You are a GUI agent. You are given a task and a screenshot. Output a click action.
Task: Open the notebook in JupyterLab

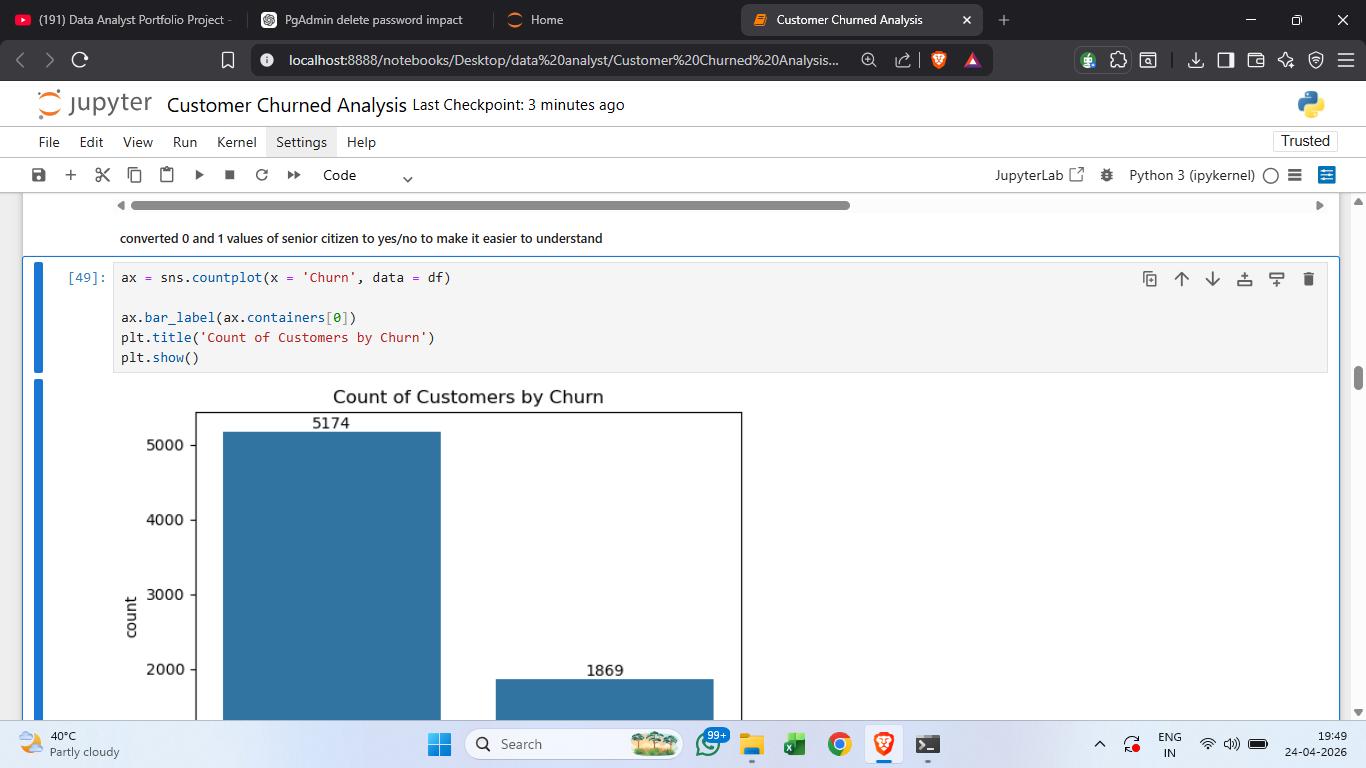pyautogui.click(x=1040, y=175)
